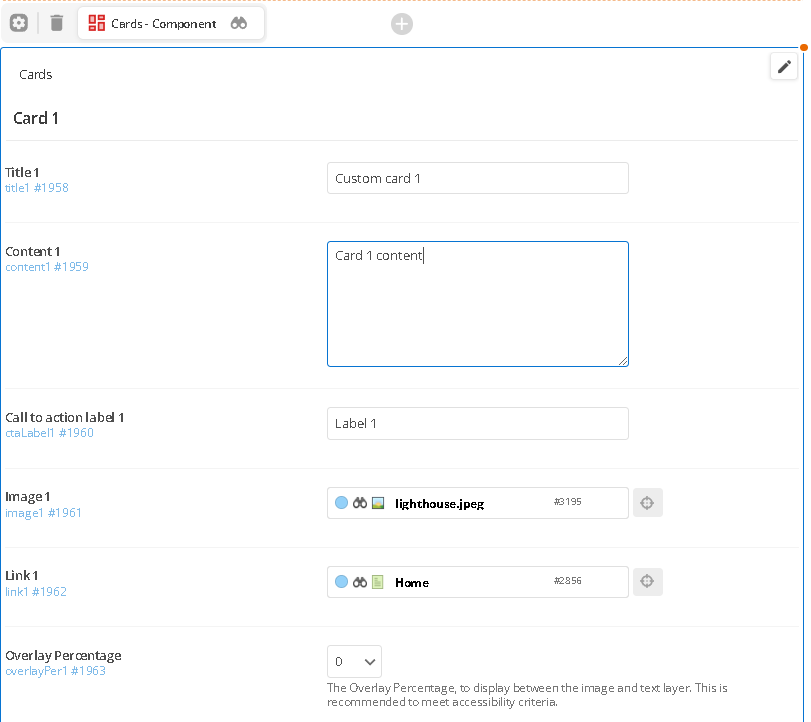Click the Cards component grid icon
Image resolution: width=811 pixels, height=722 pixels.
pyautogui.click(x=96, y=23)
